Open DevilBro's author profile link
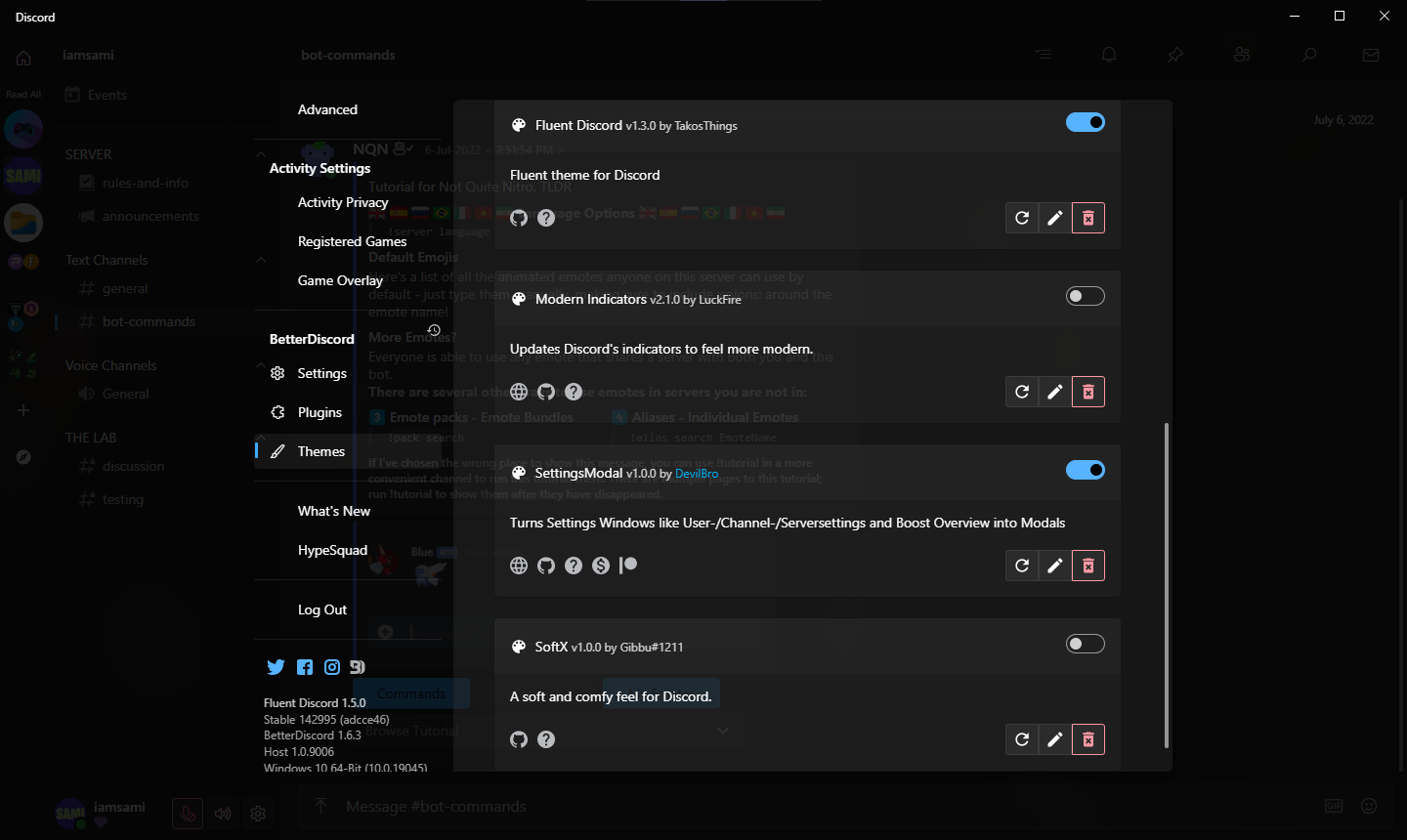This screenshot has width=1407, height=840. click(x=697, y=473)
